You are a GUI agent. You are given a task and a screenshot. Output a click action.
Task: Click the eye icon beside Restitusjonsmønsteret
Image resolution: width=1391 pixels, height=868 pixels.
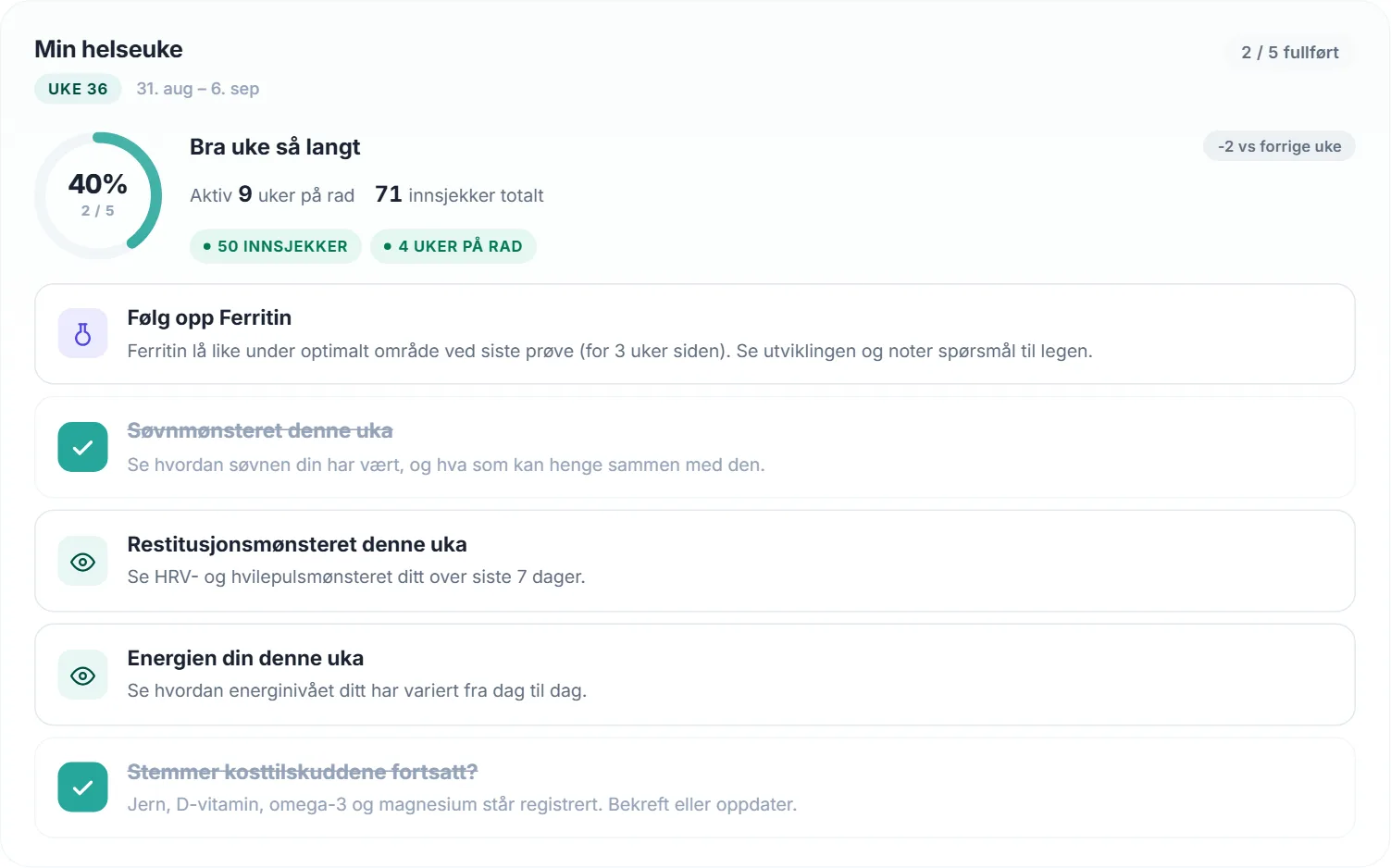point(82,562)
